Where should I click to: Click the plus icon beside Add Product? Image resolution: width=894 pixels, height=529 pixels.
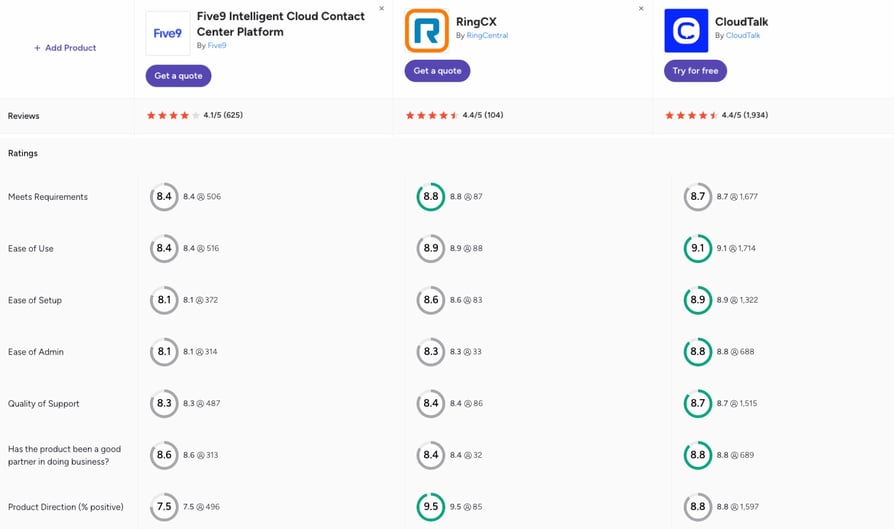[x=37, y=48]
